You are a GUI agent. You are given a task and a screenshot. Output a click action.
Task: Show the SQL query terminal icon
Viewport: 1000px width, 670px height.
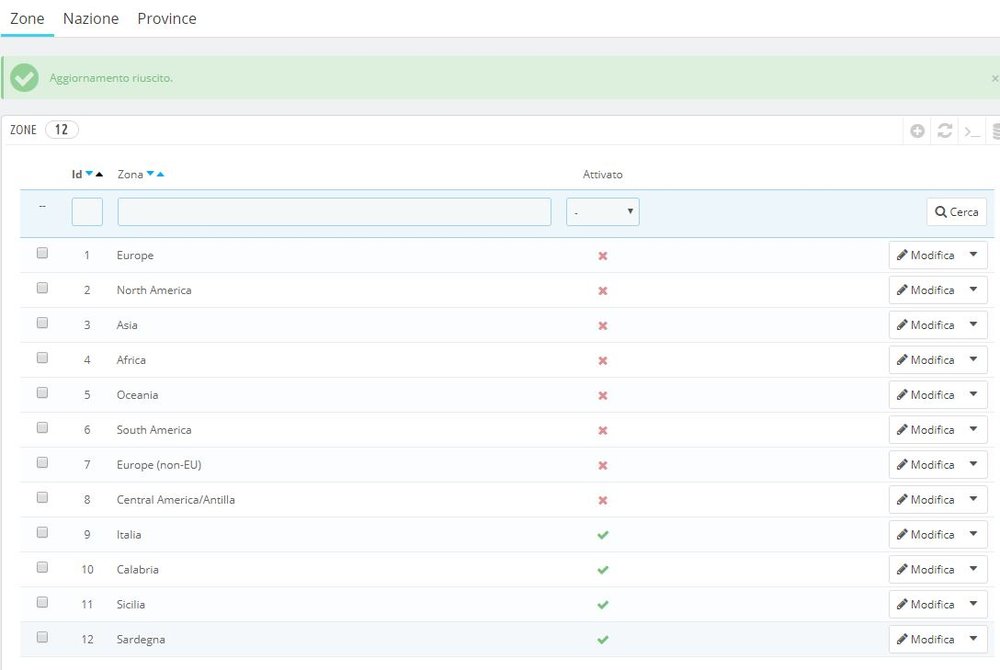tap(971, 131)
